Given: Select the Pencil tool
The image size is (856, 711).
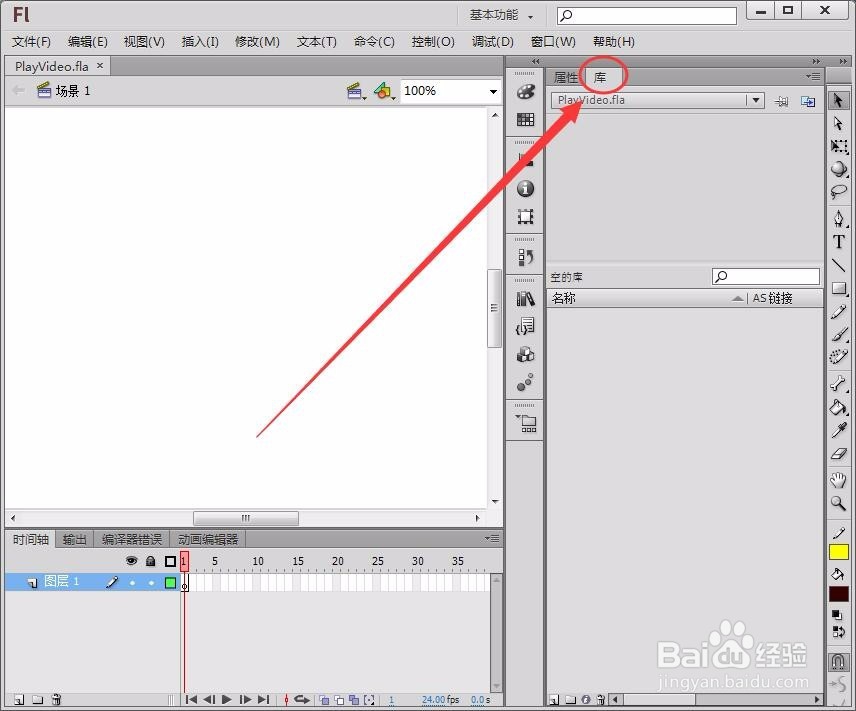Looking at the screenshot, I should [839, 311].
